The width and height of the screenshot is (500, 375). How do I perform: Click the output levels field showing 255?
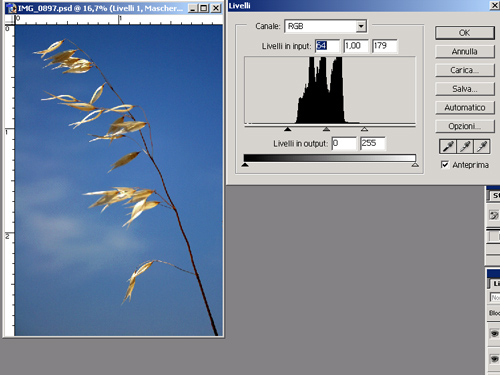click(x=373, y=143)
